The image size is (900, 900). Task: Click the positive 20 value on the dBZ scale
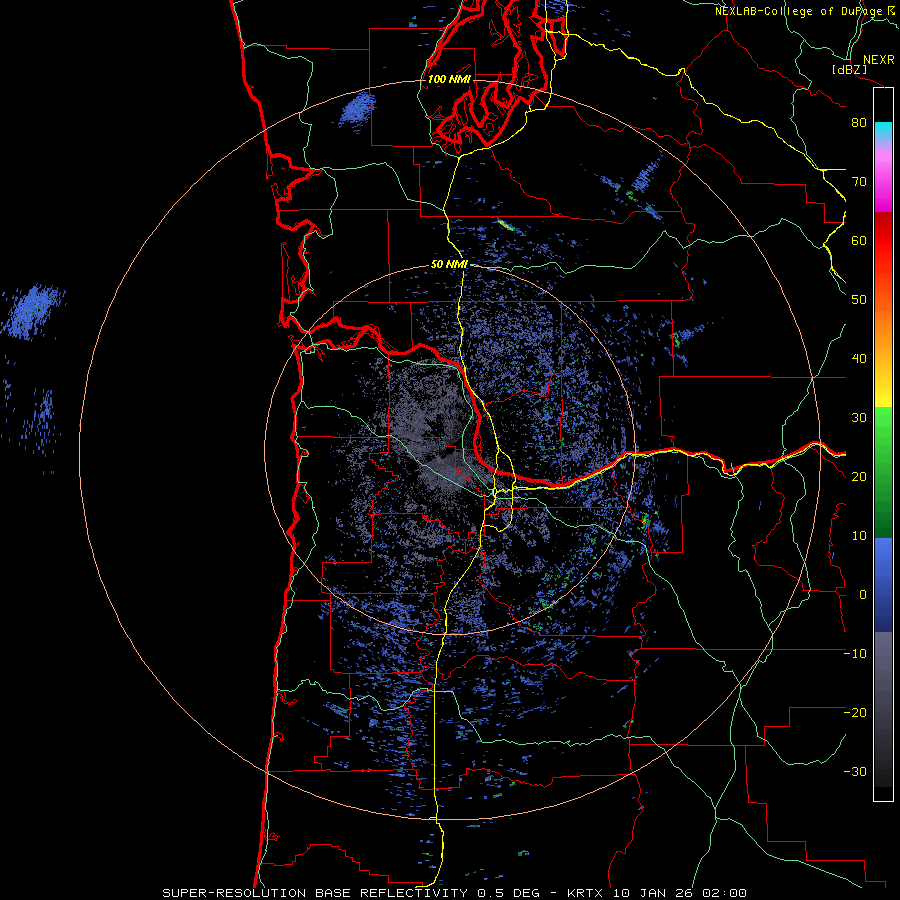point(859,477)
